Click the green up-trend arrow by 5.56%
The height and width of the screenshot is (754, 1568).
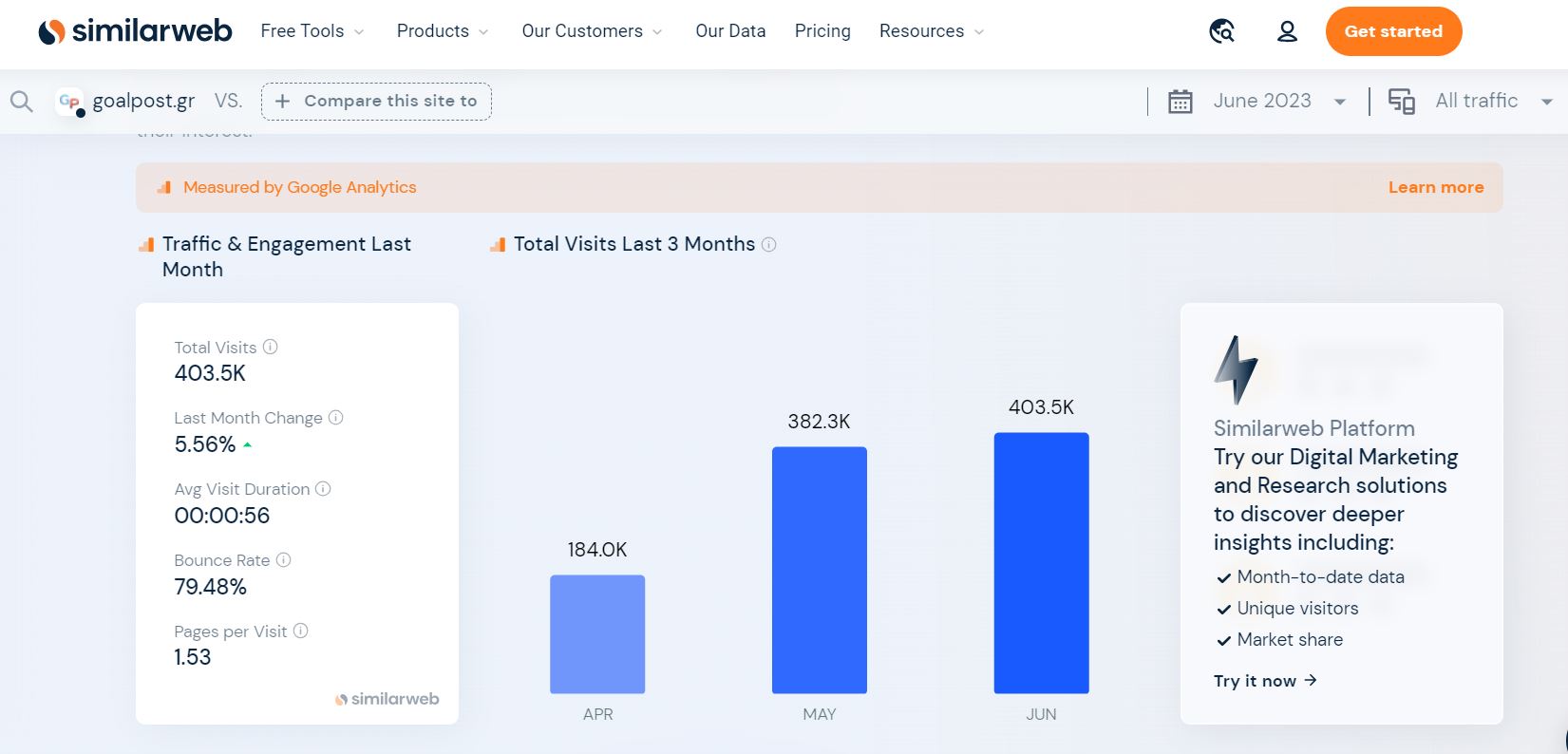tap(247, 444)
